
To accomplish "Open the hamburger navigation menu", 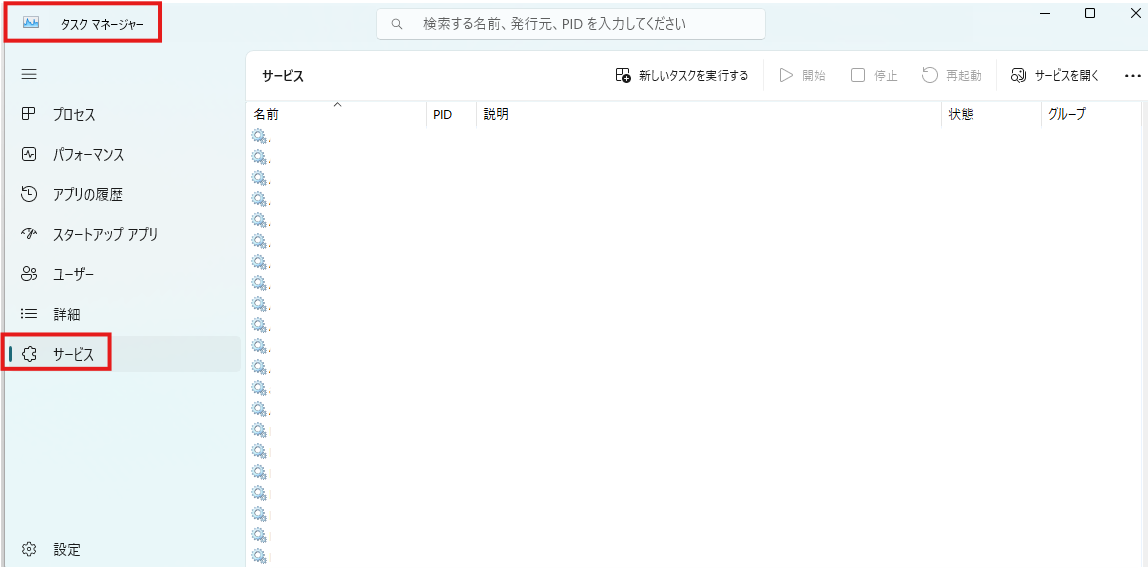I will click(x=29, y=75).
